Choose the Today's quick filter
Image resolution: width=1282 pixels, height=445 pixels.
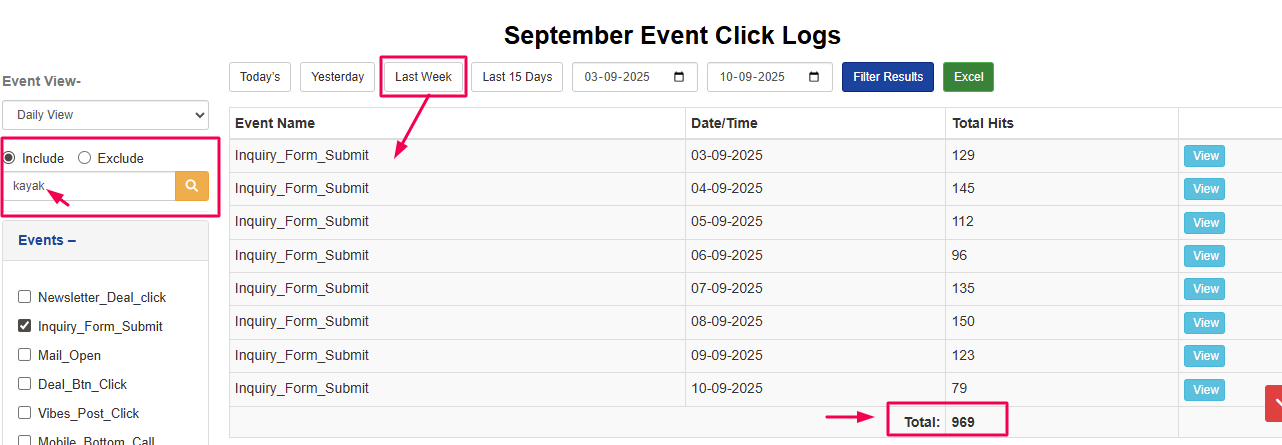tap(260, 77)
